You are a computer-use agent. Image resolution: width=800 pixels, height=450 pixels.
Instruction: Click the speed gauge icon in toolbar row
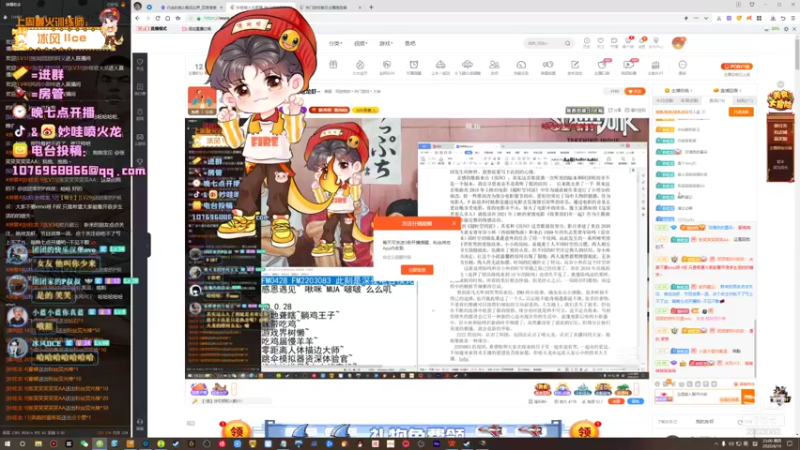pyautogui.click(x=521, y=66)
